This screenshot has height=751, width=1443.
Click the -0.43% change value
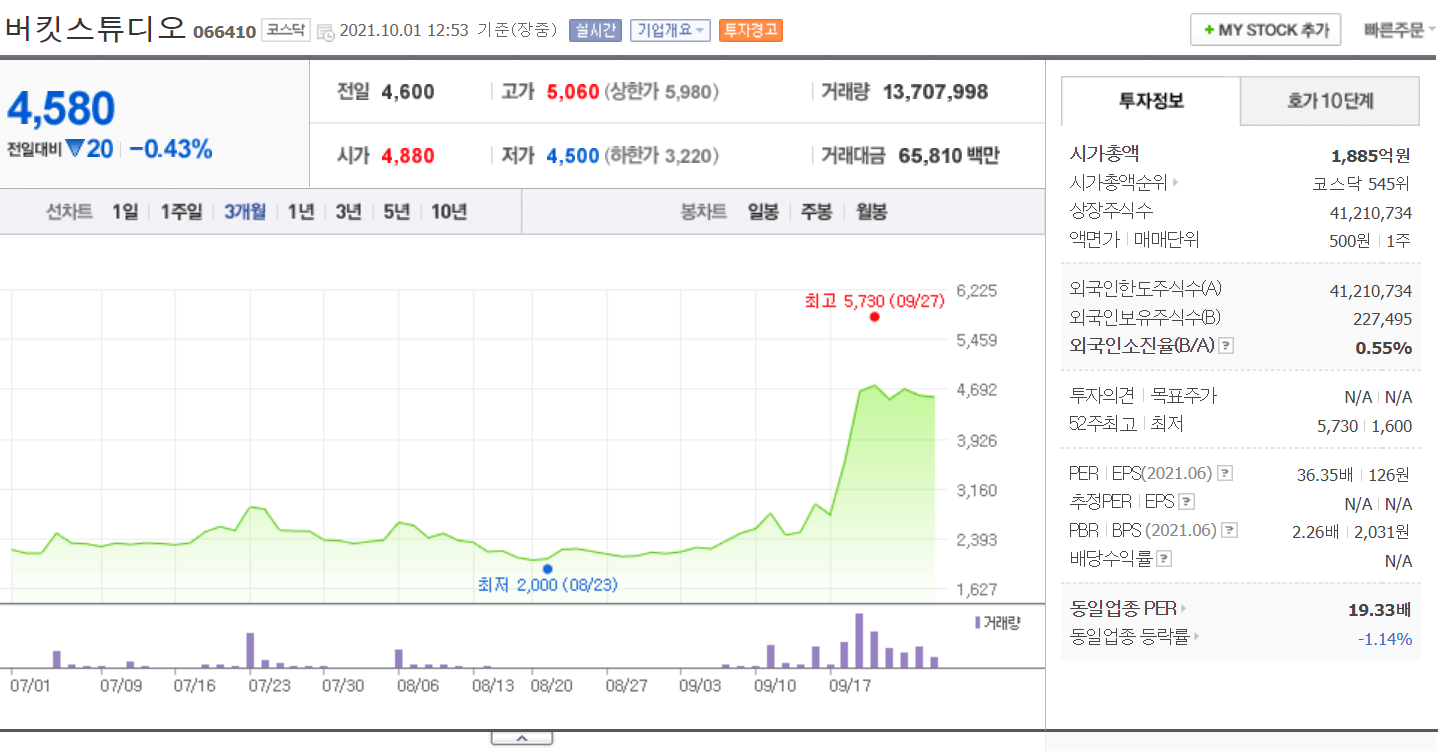tap(171, 149)
